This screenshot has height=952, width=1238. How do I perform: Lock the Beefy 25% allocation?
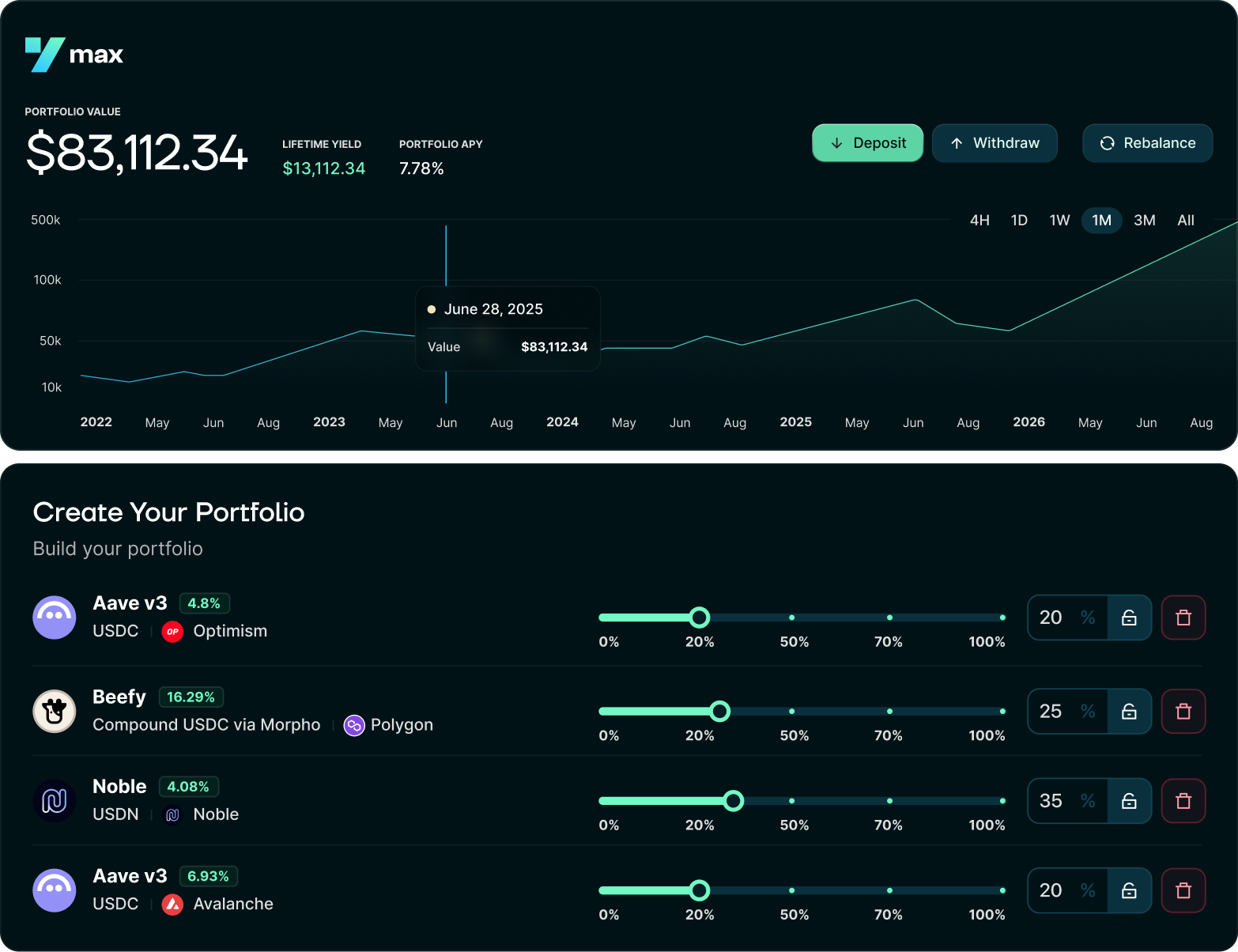[1129, 712]
